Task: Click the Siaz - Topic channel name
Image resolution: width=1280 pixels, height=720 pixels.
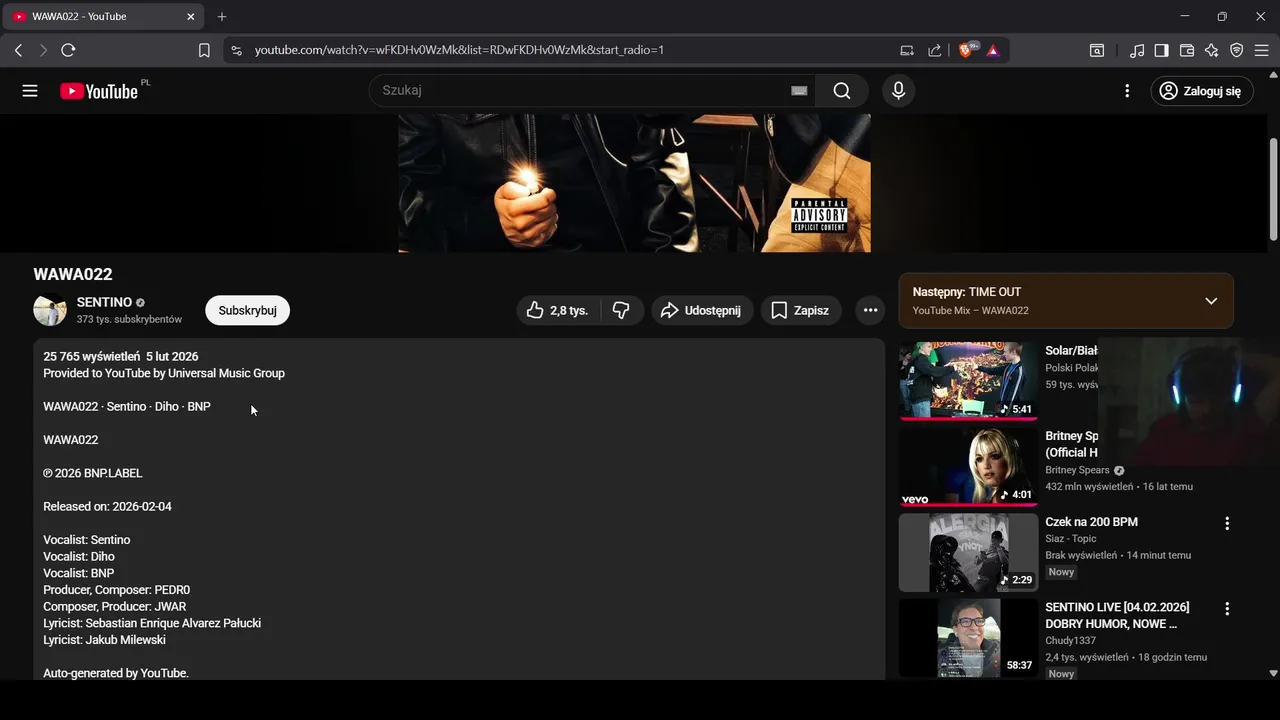Action: [x=1071, y=539]
